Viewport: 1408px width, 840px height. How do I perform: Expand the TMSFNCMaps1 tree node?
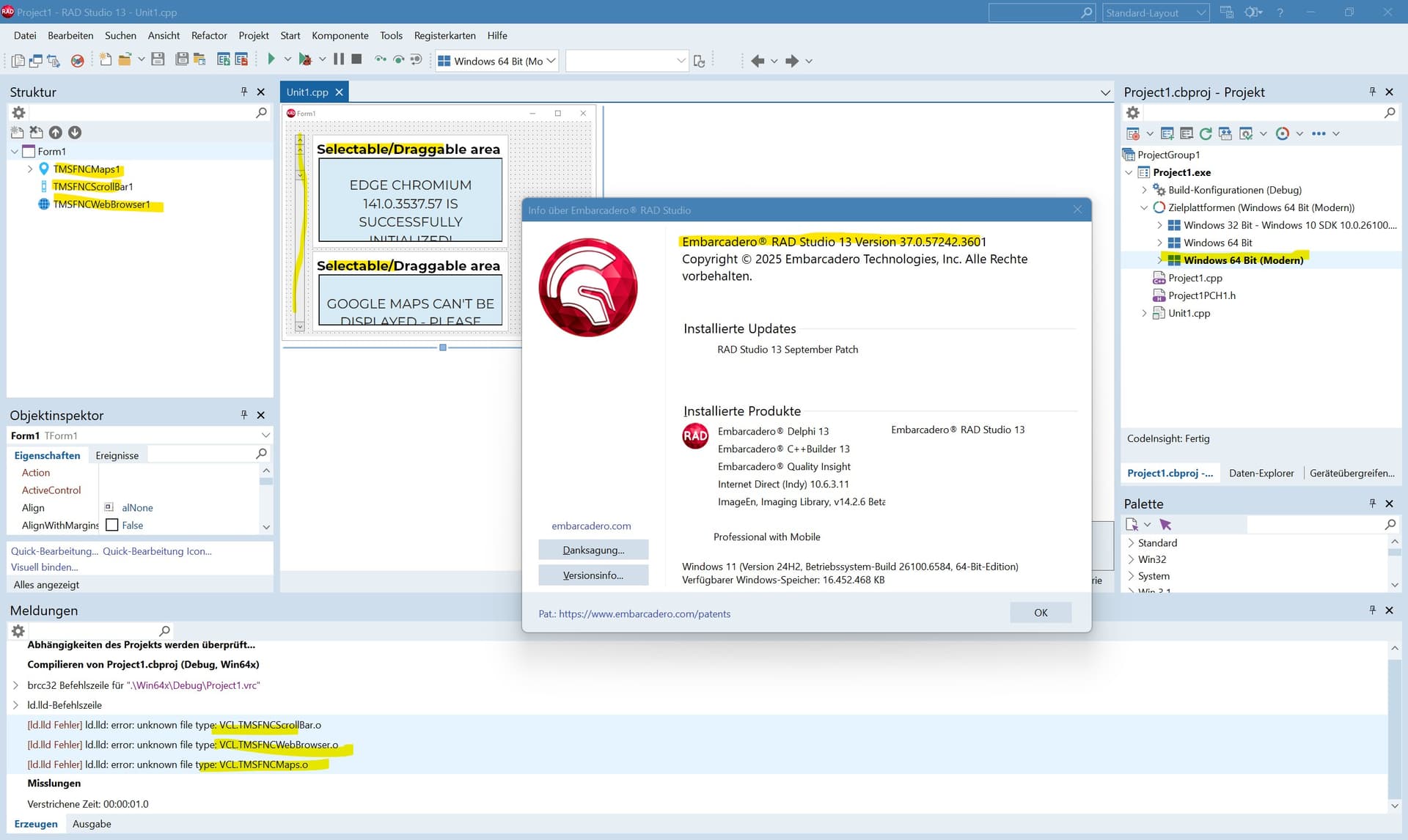30,169
